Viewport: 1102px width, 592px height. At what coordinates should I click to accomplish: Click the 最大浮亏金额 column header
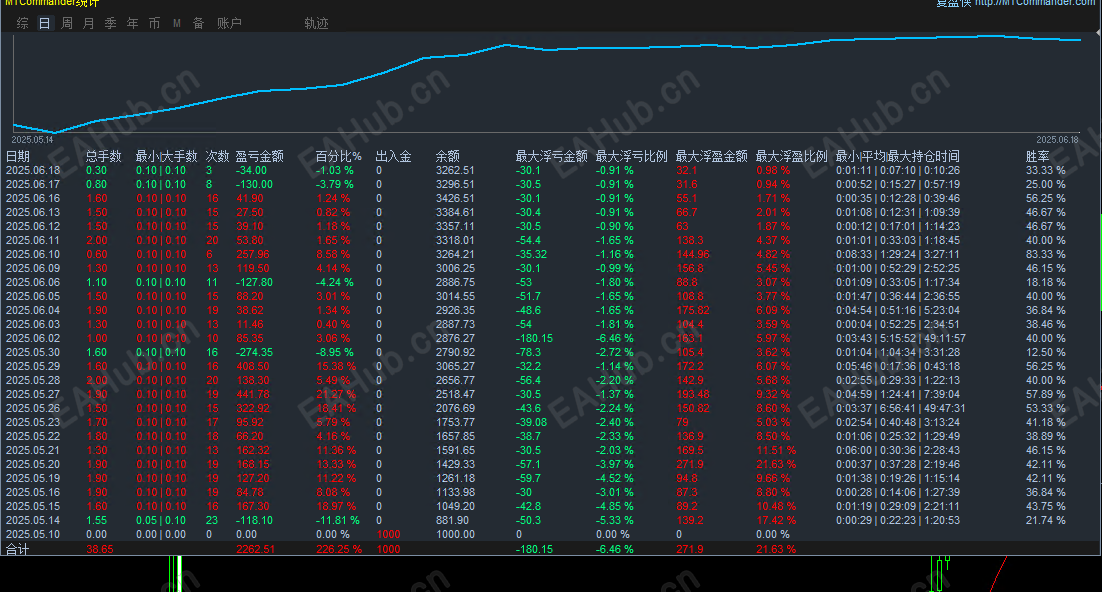tap(552, 156)
